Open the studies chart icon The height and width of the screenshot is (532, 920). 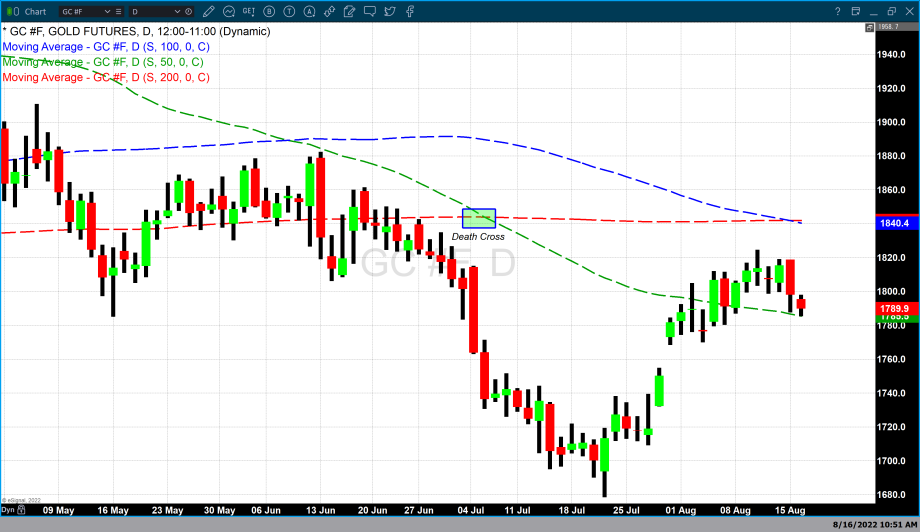(229, 11)
